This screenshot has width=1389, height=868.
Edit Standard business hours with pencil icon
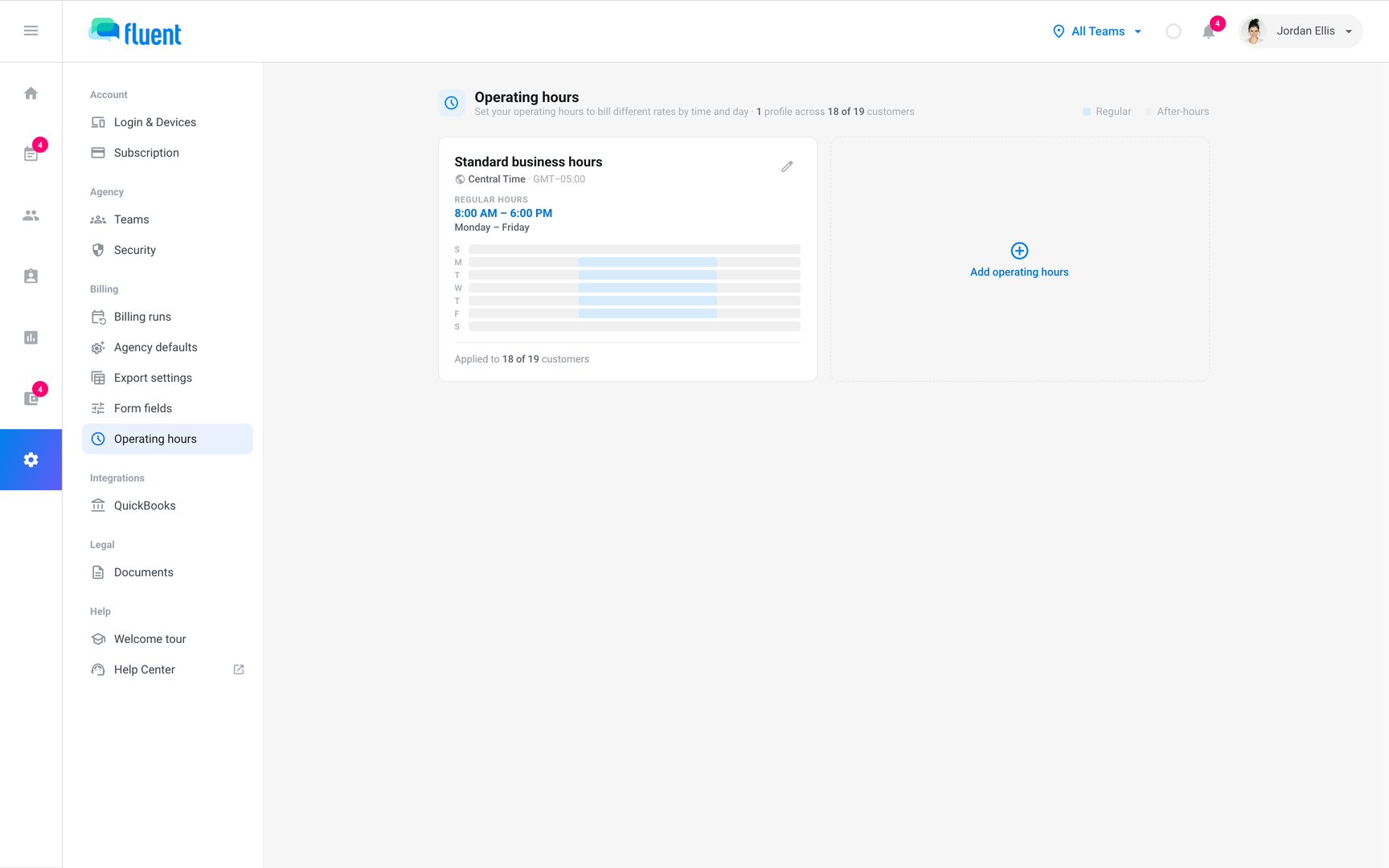pos(787,166)
